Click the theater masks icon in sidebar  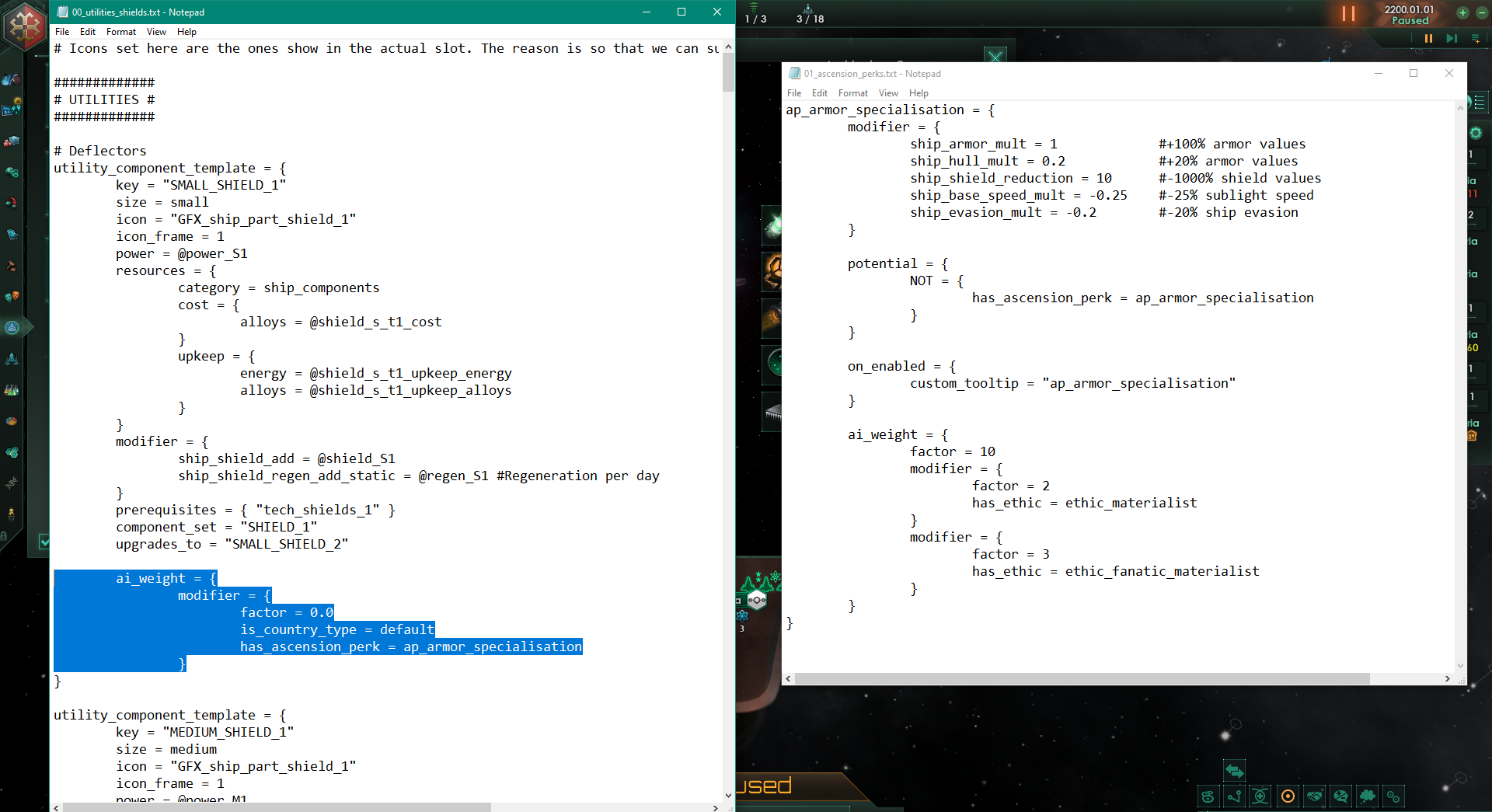[12, 296]
